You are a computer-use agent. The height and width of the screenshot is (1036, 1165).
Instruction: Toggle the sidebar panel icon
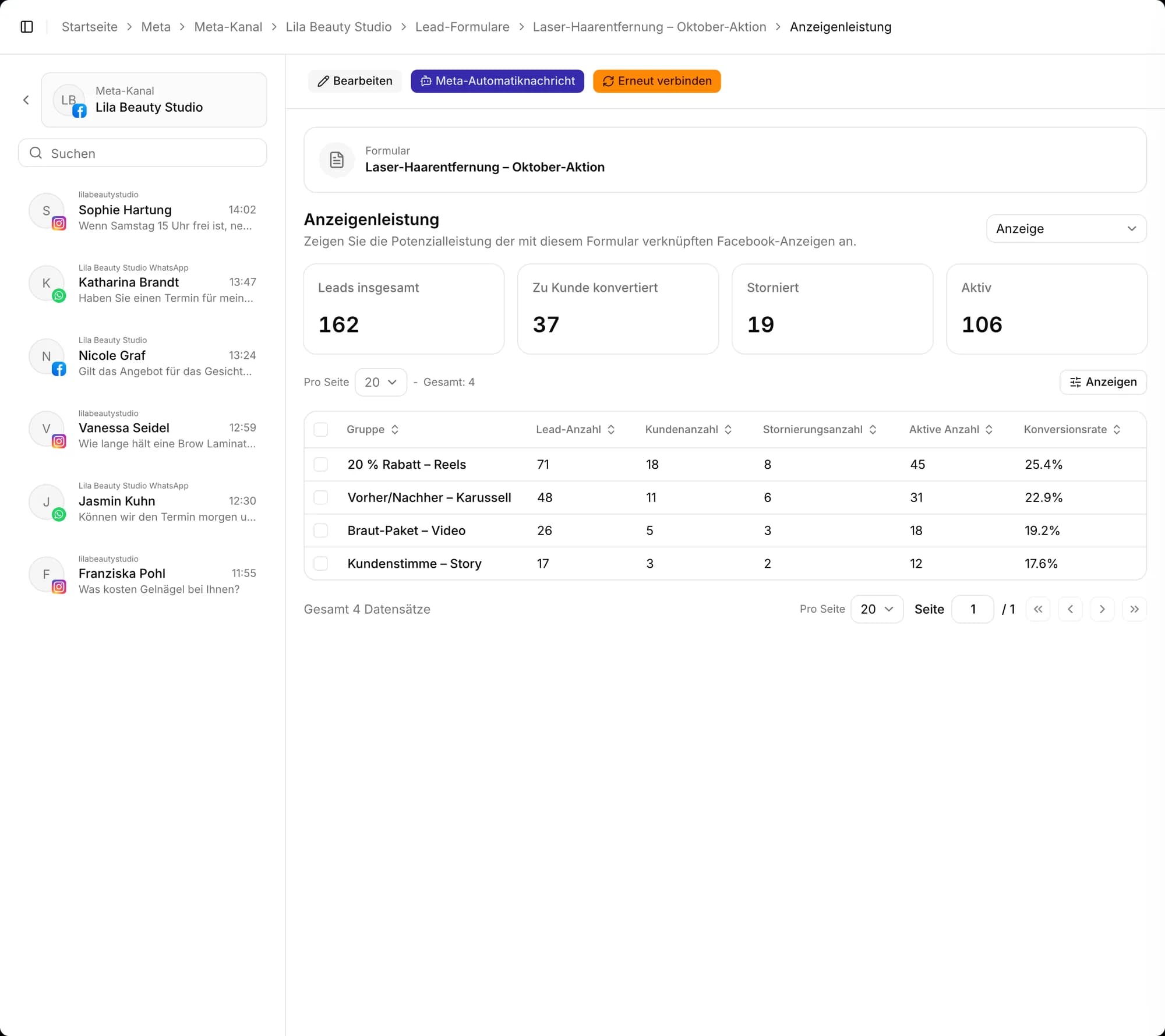pyautogui.click(x=27, y=27)
